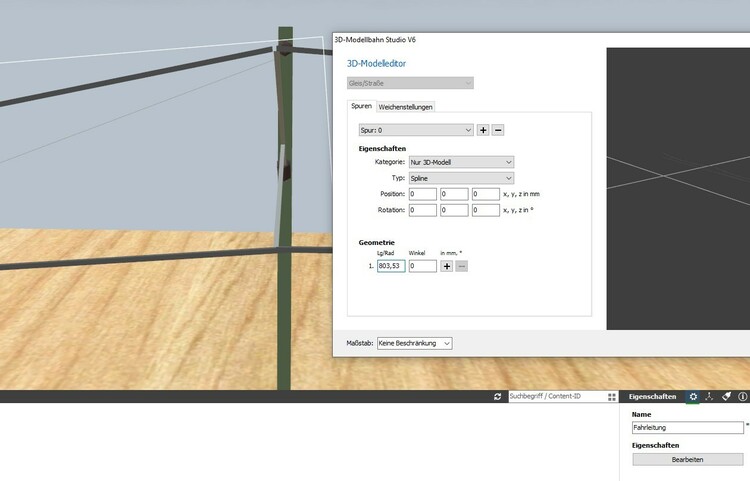
Task: Open the axes/coordinates icon in the Eigenschaften bar
Action: tap(709, 396)
